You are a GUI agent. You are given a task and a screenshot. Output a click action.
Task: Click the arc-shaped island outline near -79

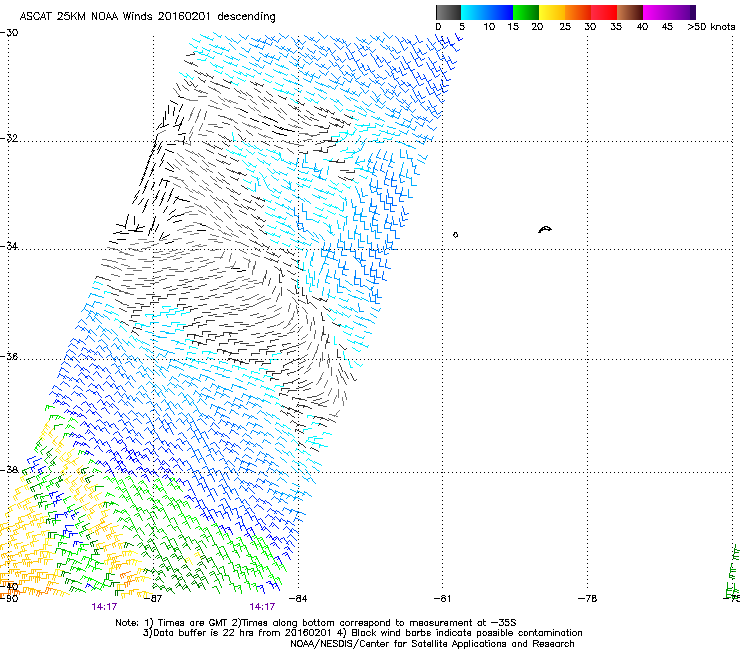(x=545, y=230)
